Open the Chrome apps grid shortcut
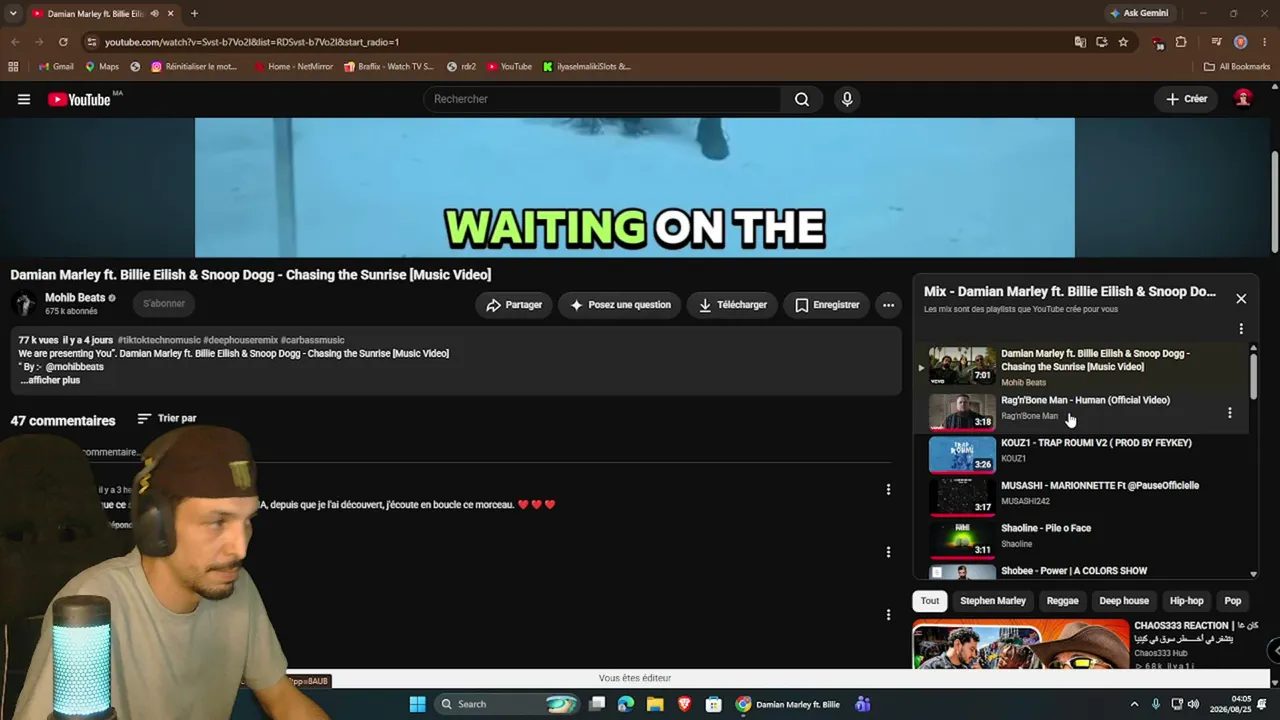Viewport: 1280px width, 720px height. click(13, 67)
